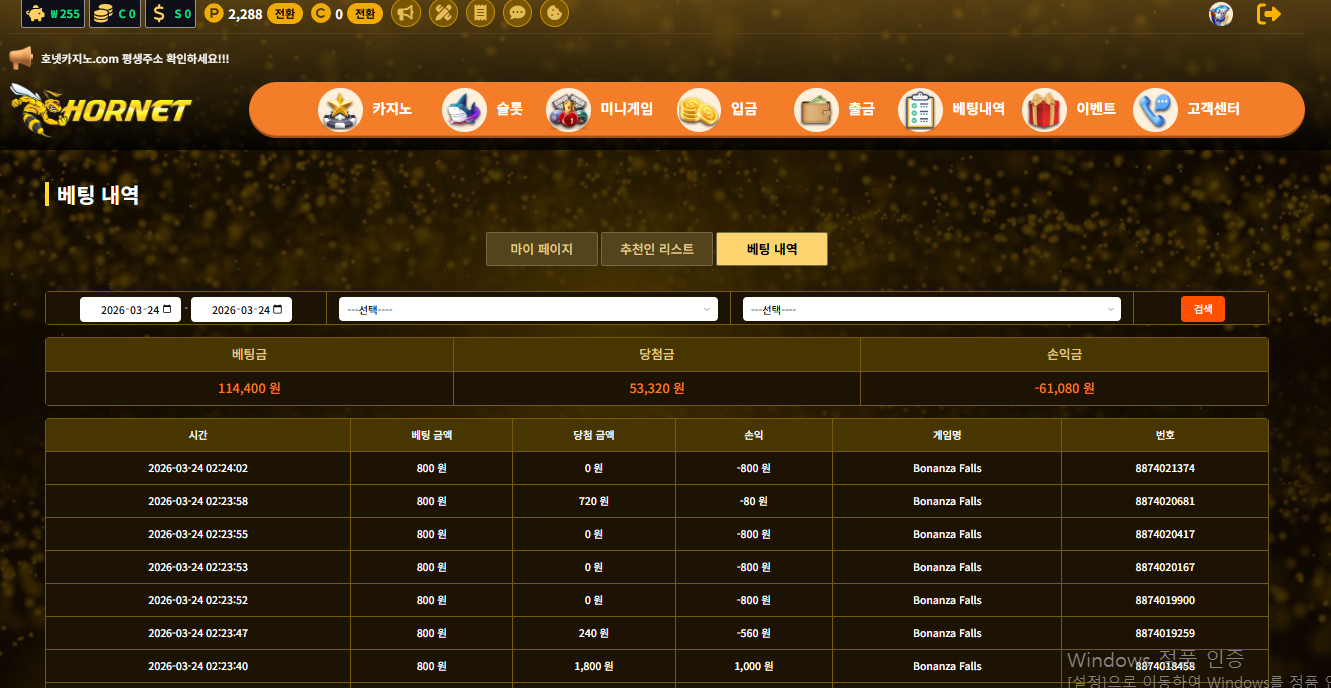Open the 카지노 menu item
This screenshot has width=1331, height=688.
(366, 109)
